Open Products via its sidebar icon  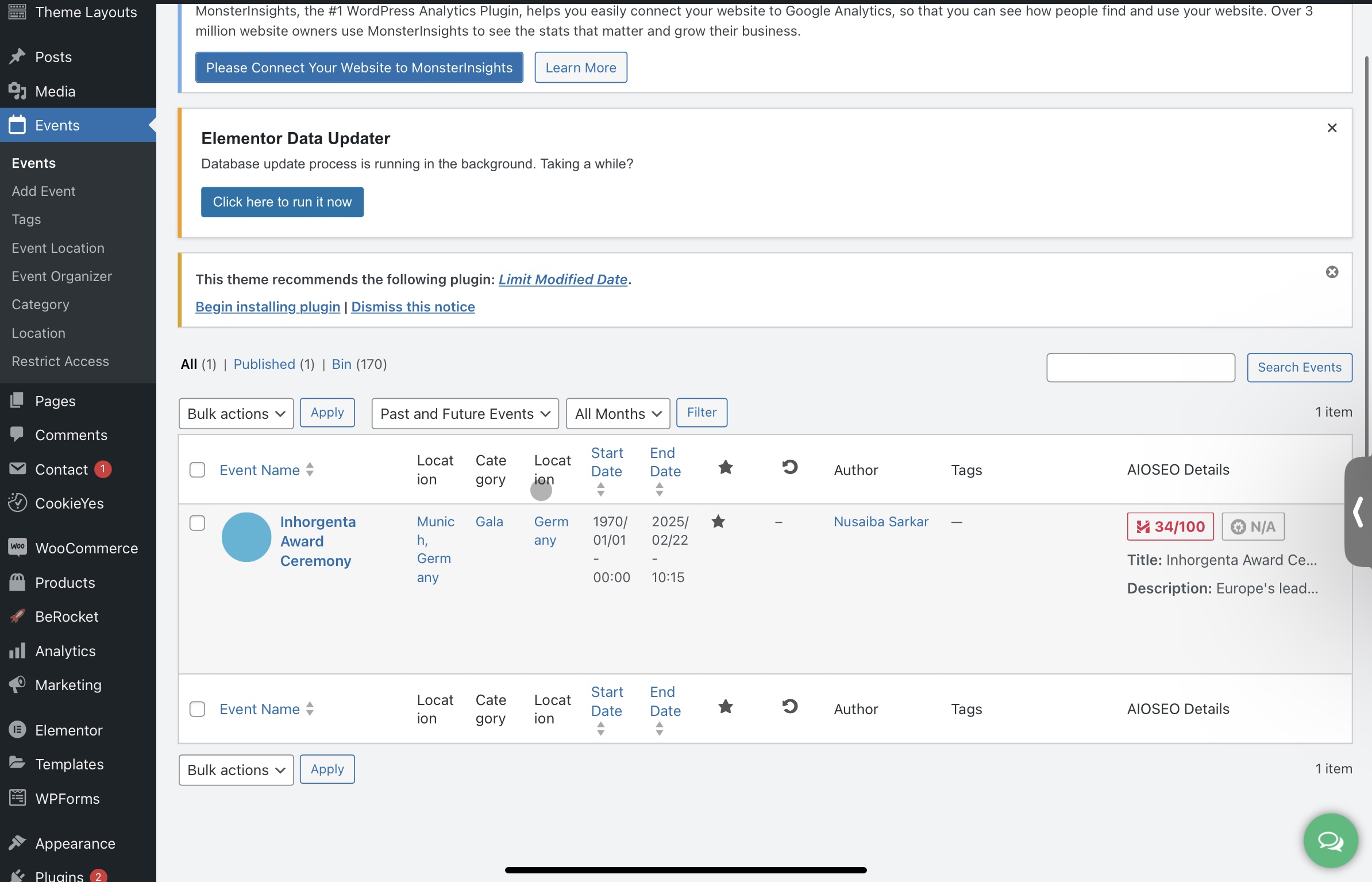click(x=17, y=582)
